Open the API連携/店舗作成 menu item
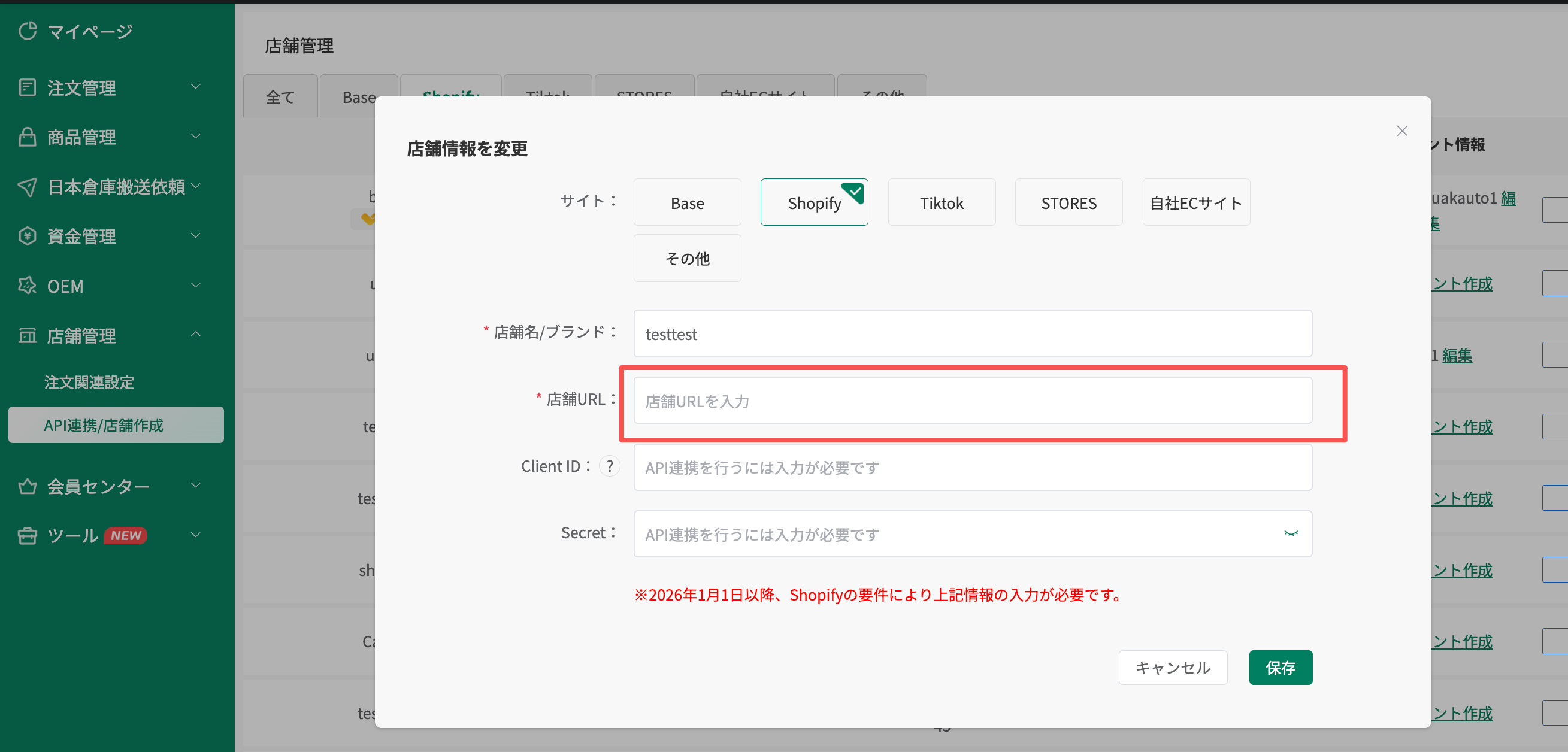Viewport: 1568px width, 752px height. [104, 425]
